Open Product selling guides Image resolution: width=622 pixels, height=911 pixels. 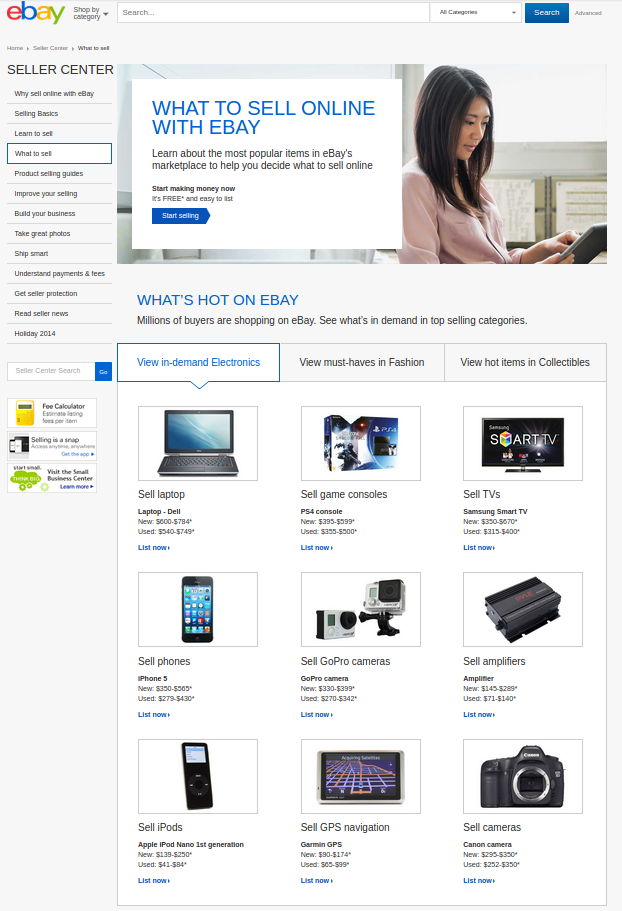(x=48, y=174)
